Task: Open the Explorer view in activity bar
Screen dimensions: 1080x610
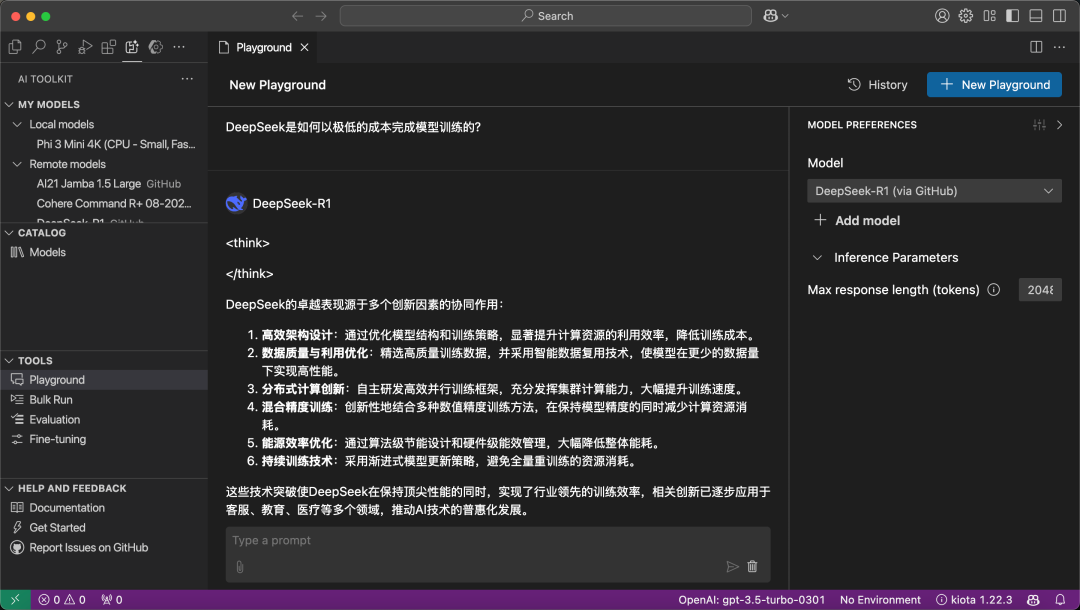Action: (x=15, y=47)
